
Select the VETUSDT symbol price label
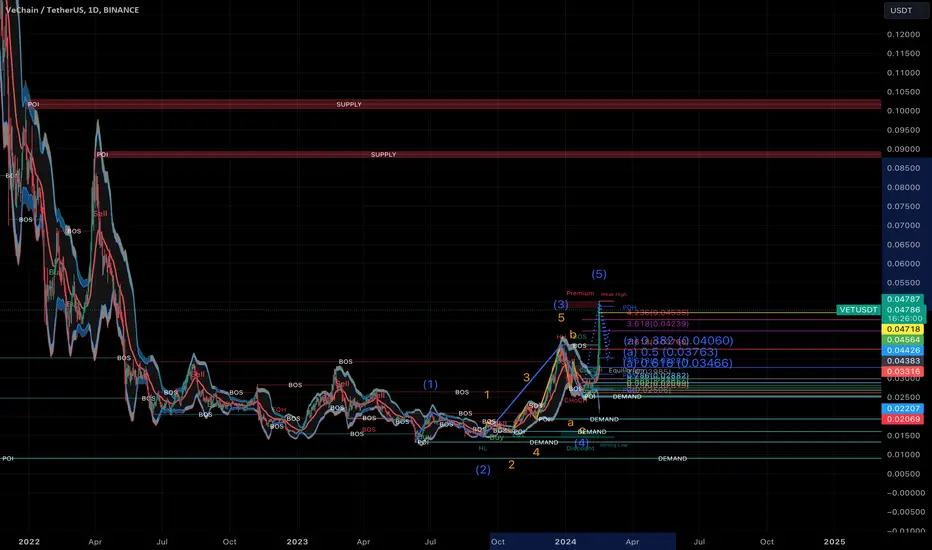coord(858,310)
